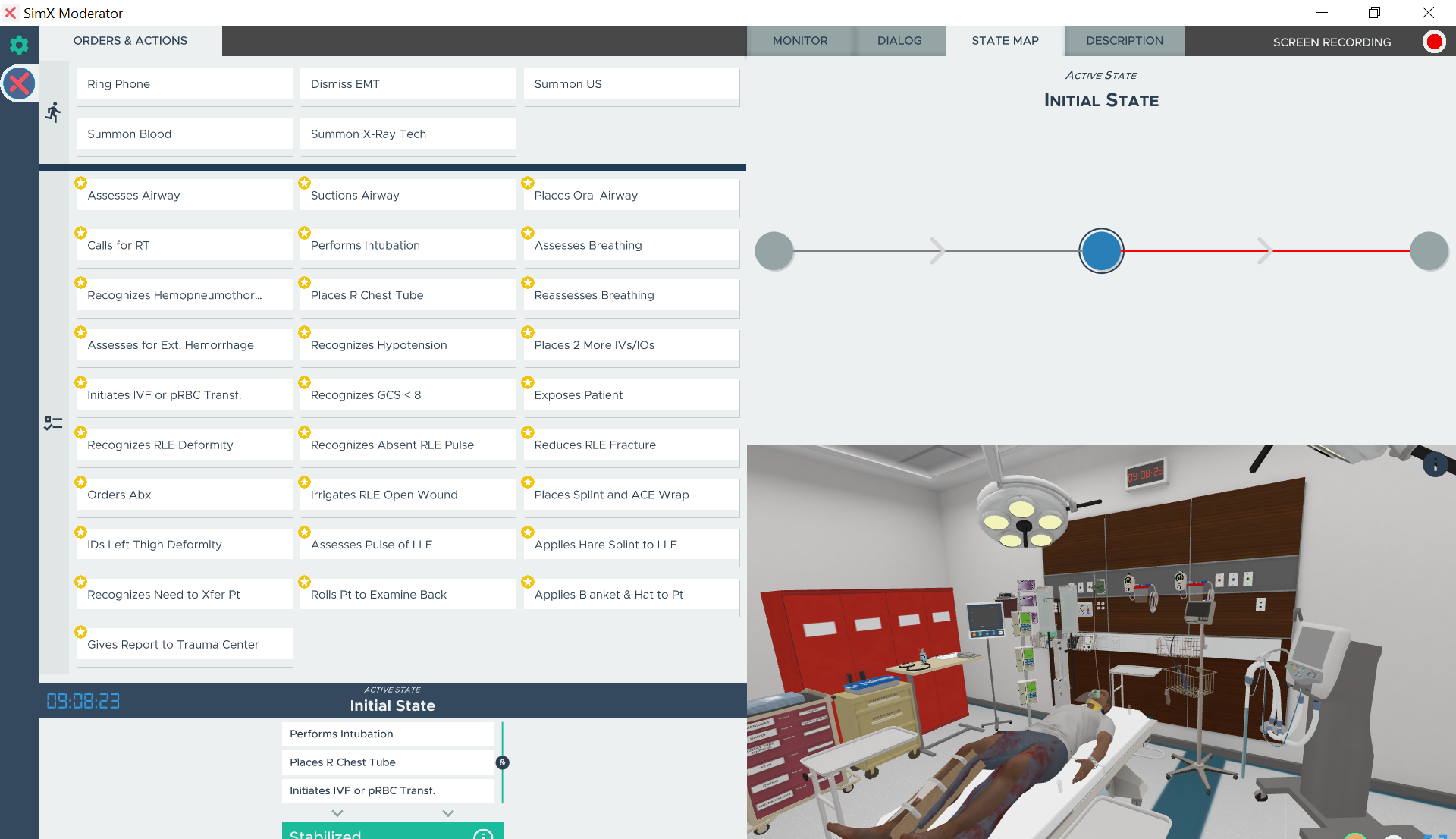Image resolution: width=1456 pixels, height=839 pixels.
Task: Expand right chevron below transition list
Action: tap(448, 813)
